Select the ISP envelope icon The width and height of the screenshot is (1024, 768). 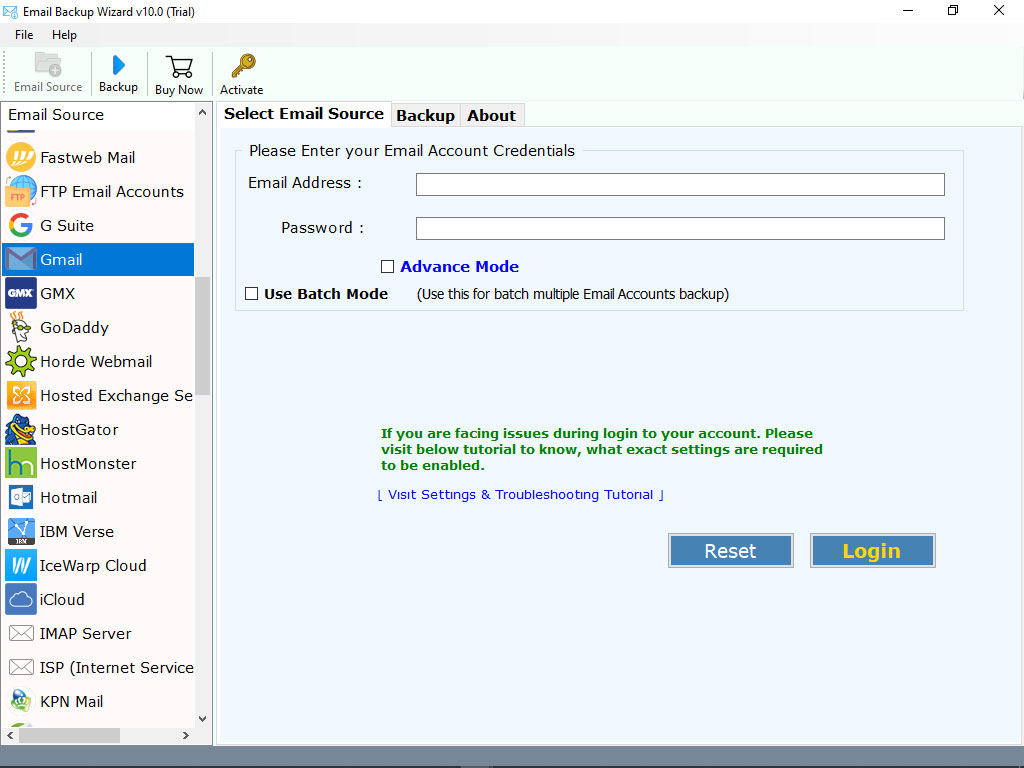click(21, 667)
